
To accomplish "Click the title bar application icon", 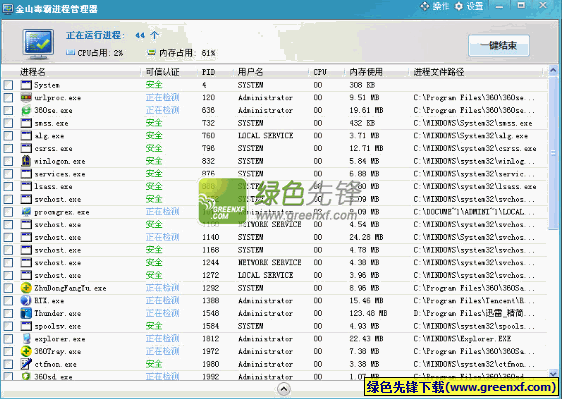I will tap(8, 8).
